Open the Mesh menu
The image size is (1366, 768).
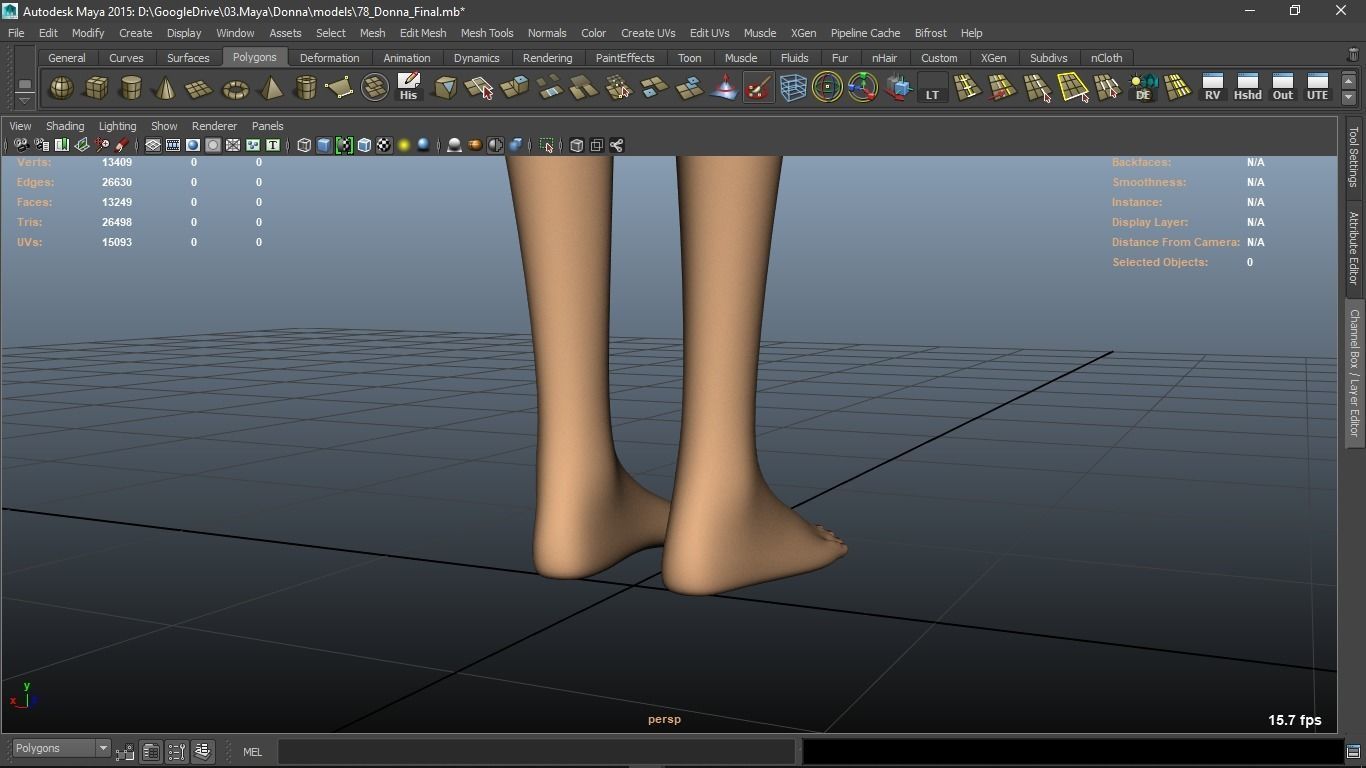(372, 33)
